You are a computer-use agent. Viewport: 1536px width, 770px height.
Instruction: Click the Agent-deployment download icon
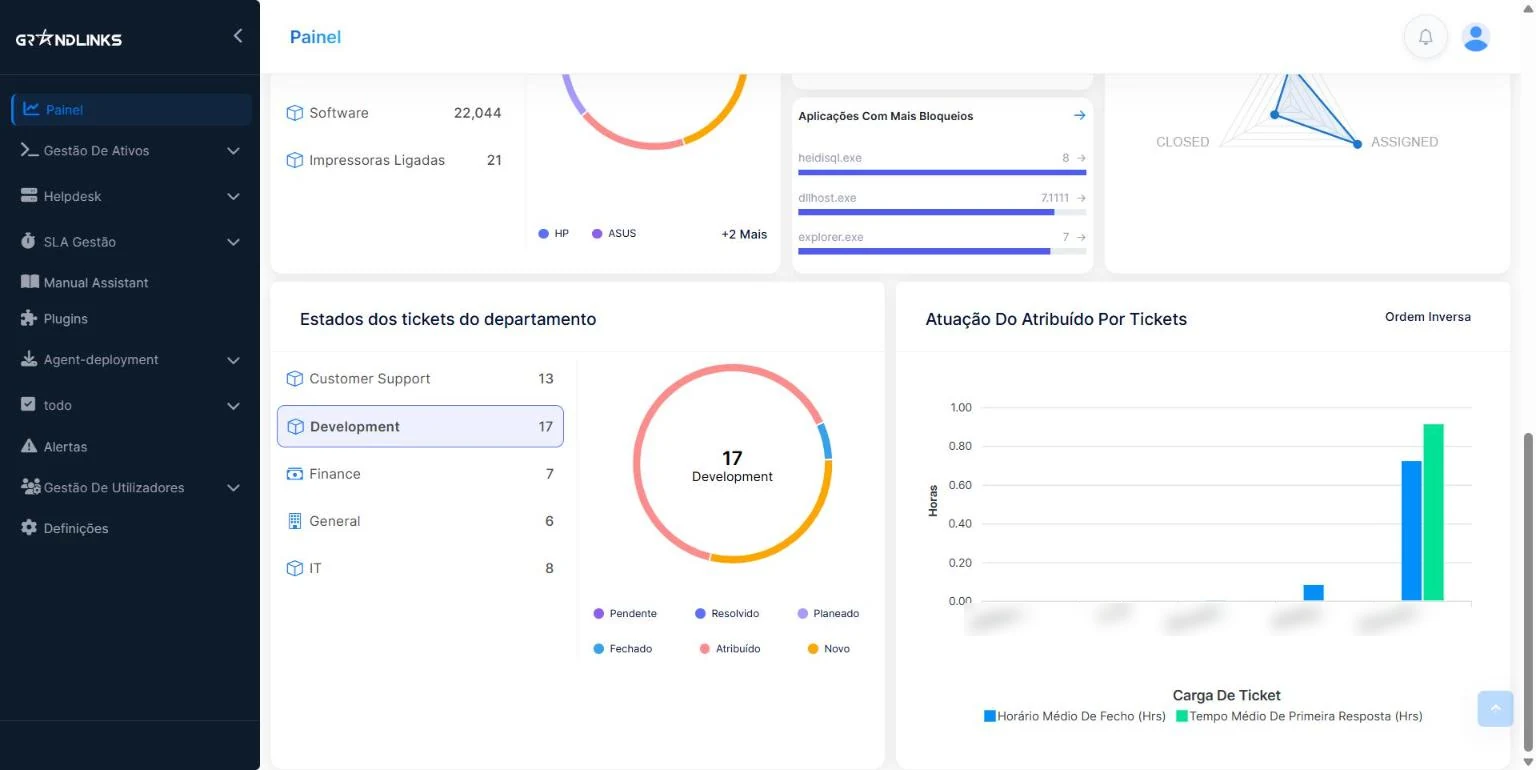[x=29, y=359]
